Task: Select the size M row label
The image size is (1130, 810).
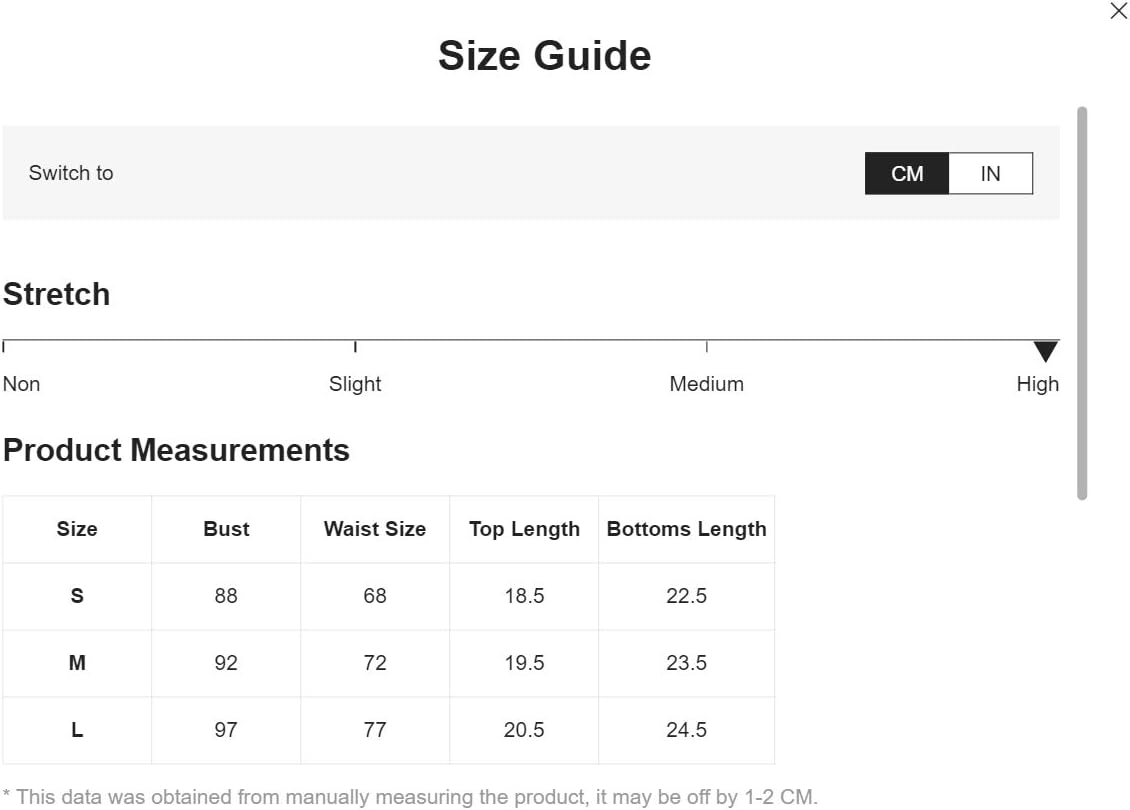Action: (77, 663)
